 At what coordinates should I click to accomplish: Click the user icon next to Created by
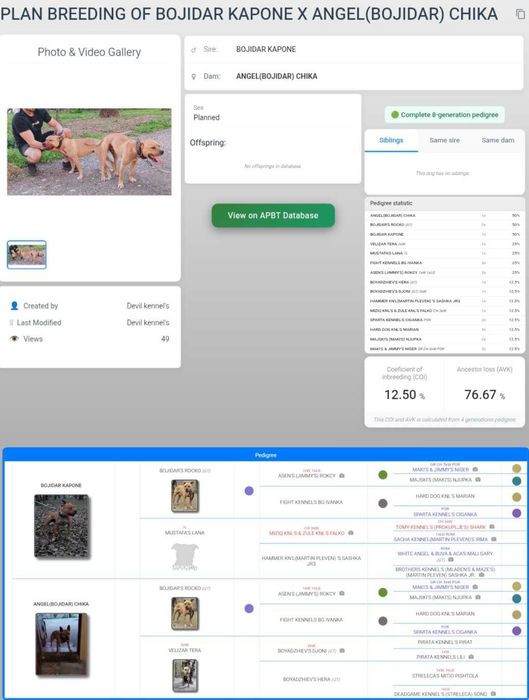coord(14,306)
